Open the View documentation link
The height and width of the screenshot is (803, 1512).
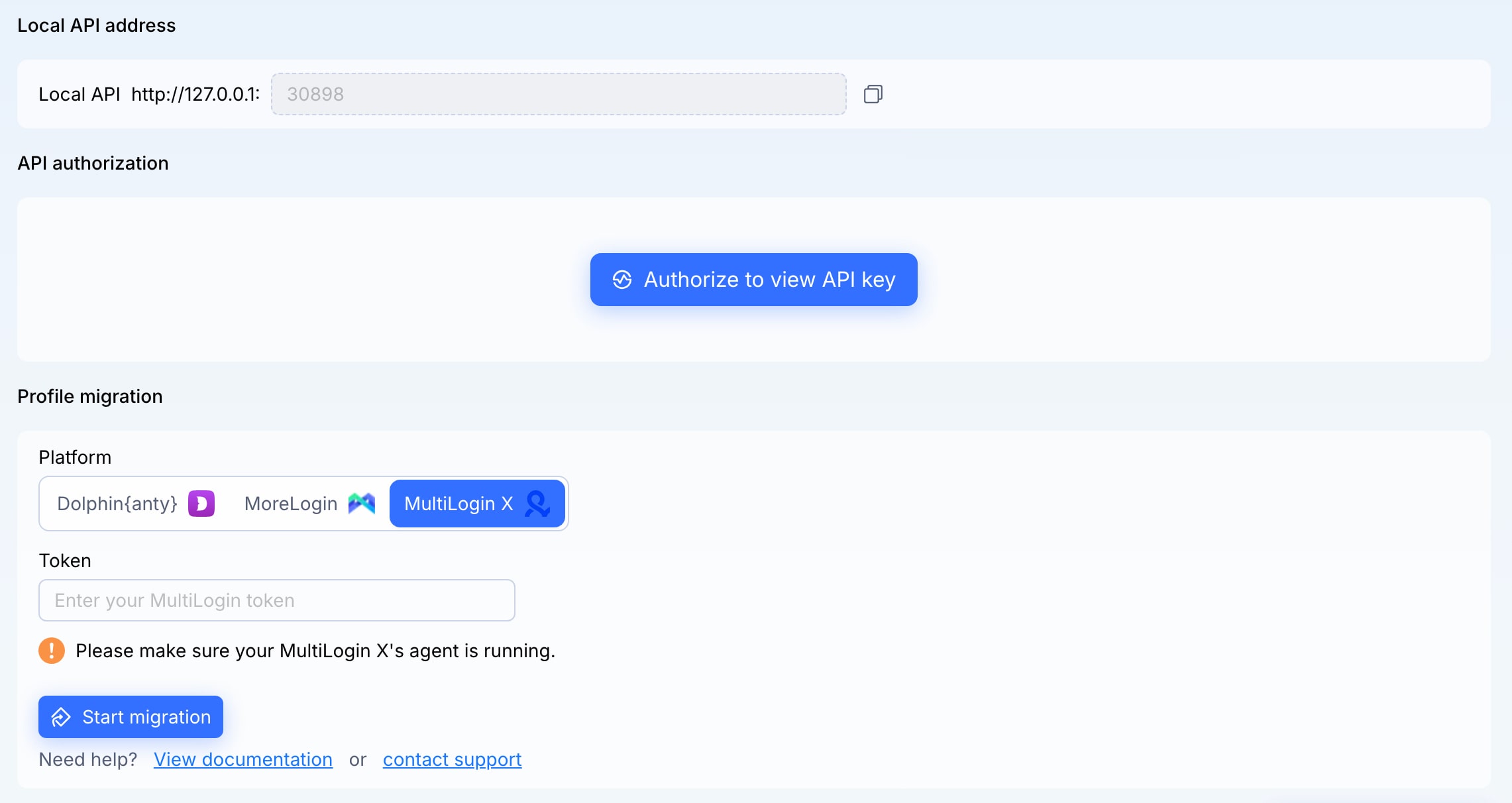pos(243,759)
